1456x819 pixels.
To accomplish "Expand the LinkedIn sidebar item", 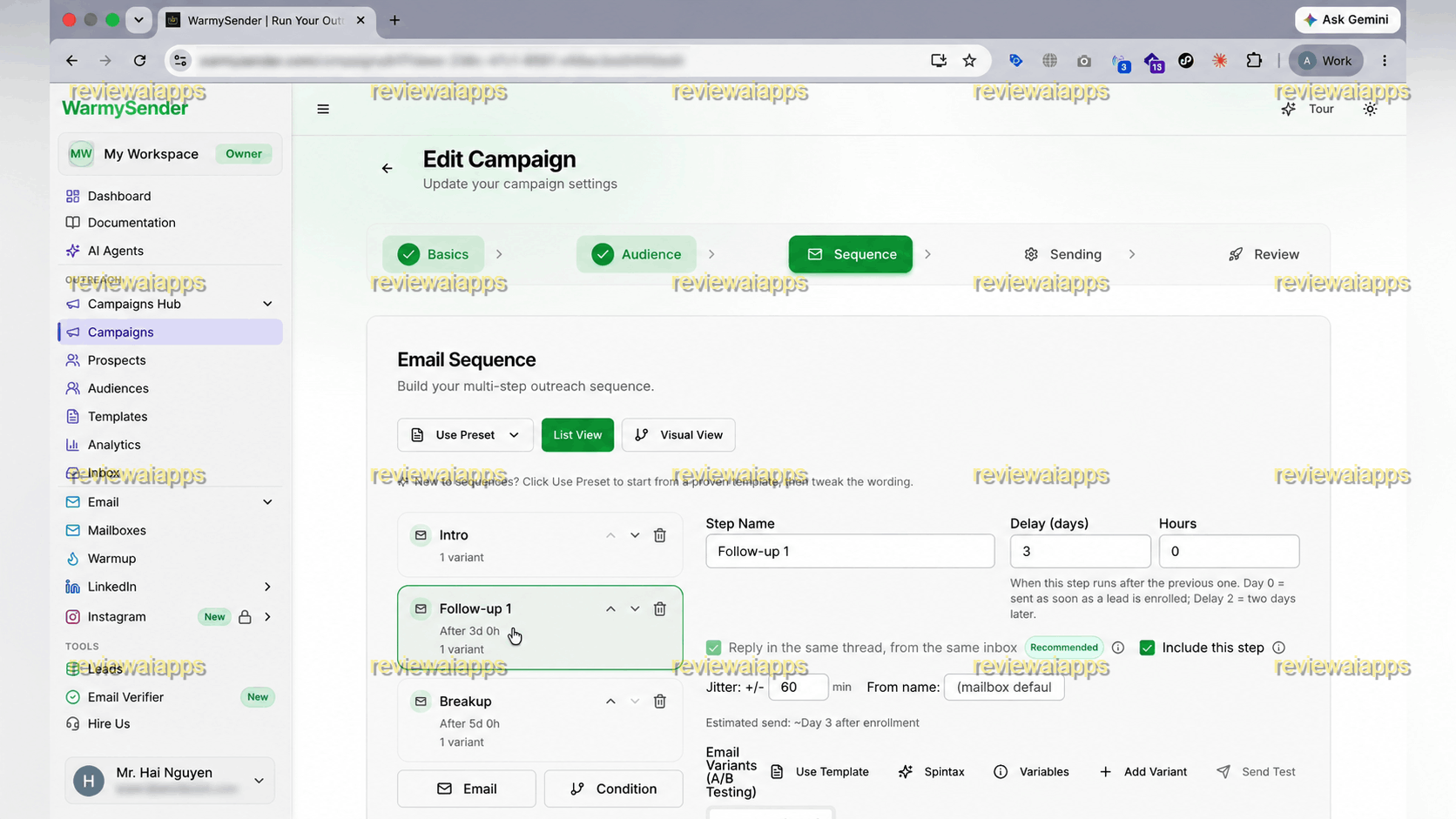I will coord(267,587).
